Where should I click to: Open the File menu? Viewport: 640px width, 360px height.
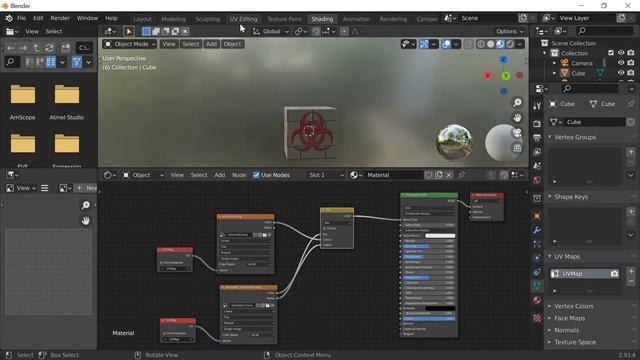coord(21,18)
